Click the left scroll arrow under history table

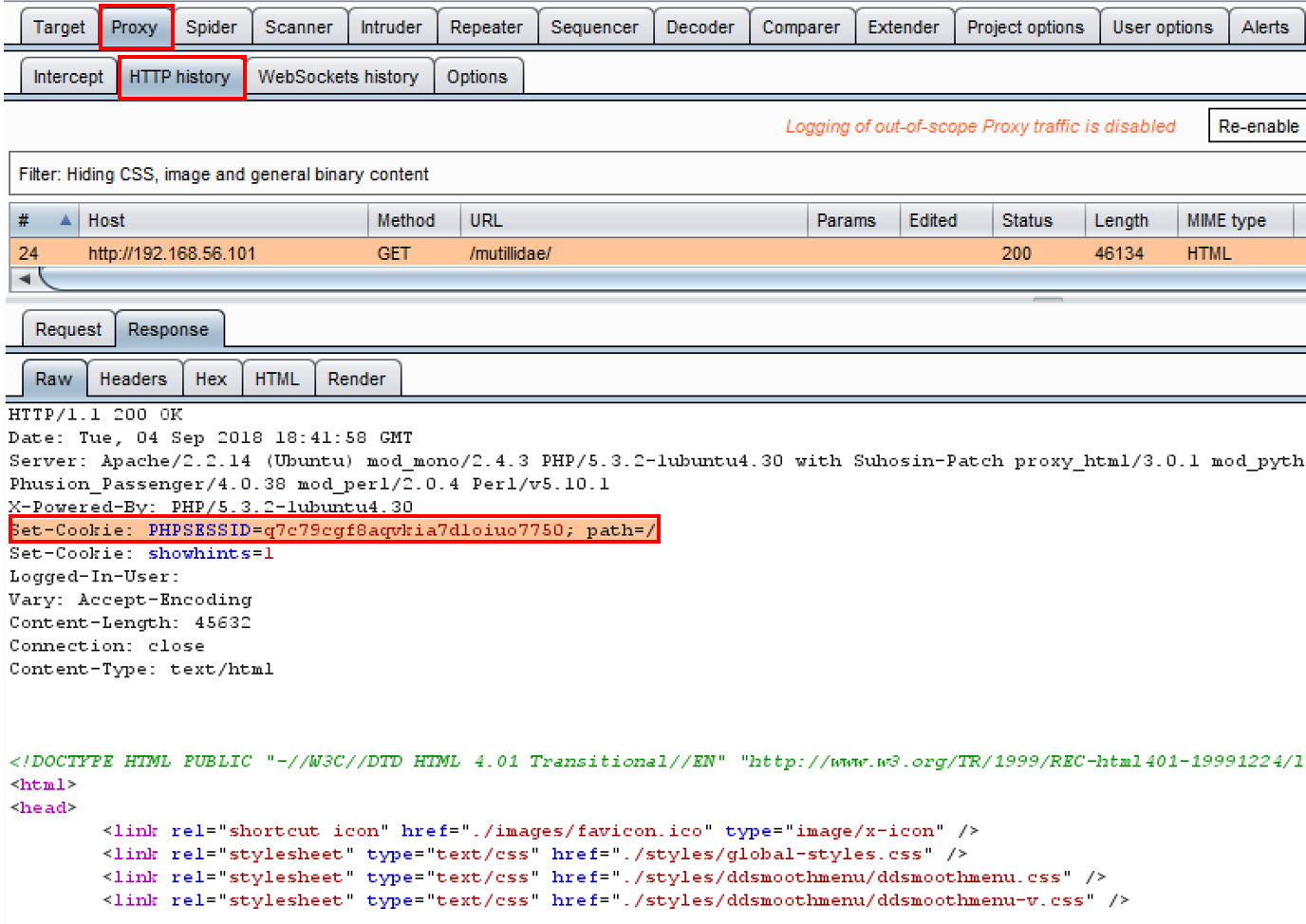coord(25,279)
